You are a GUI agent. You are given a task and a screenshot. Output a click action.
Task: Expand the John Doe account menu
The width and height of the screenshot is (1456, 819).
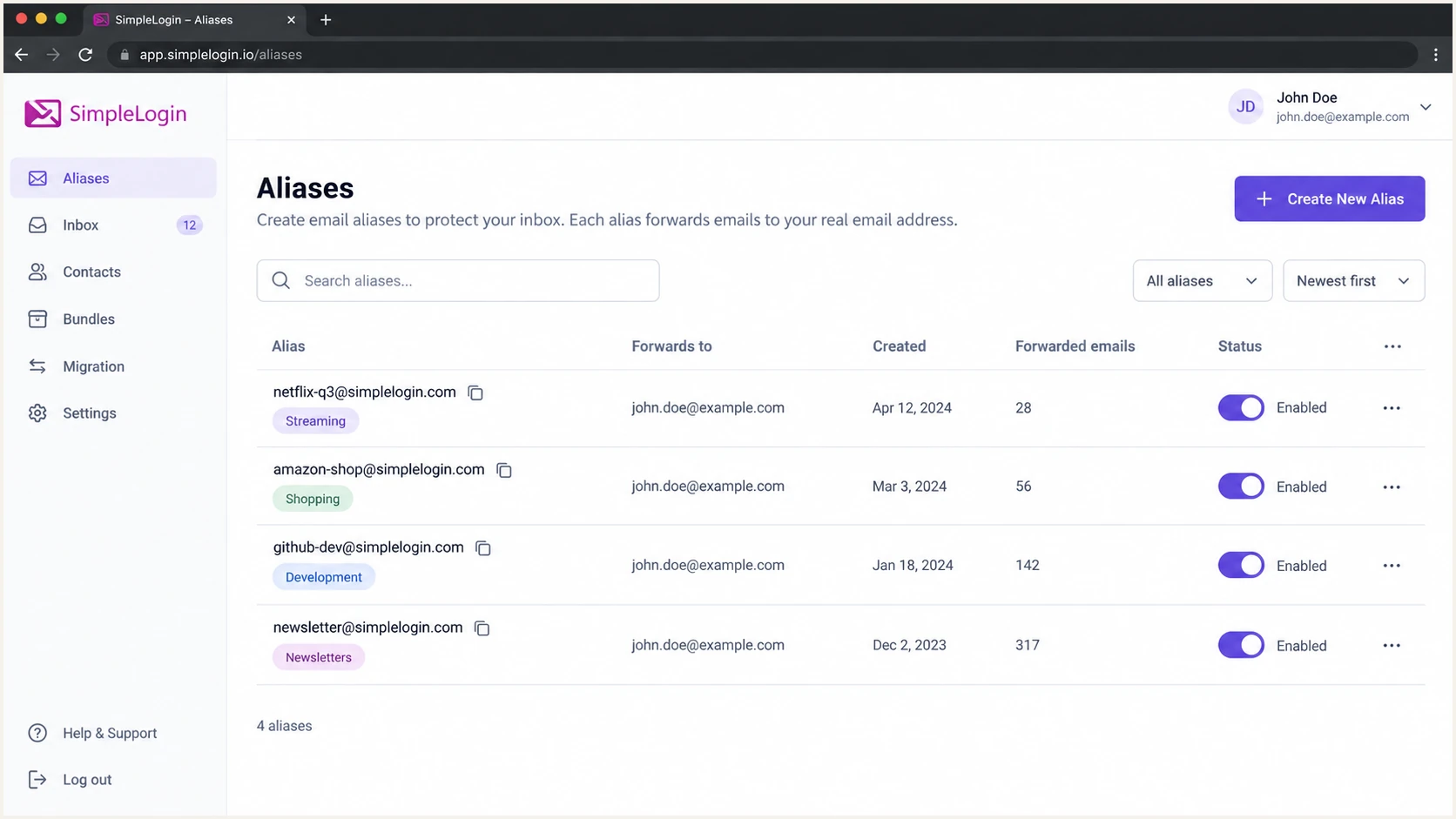coord(1426,107)
